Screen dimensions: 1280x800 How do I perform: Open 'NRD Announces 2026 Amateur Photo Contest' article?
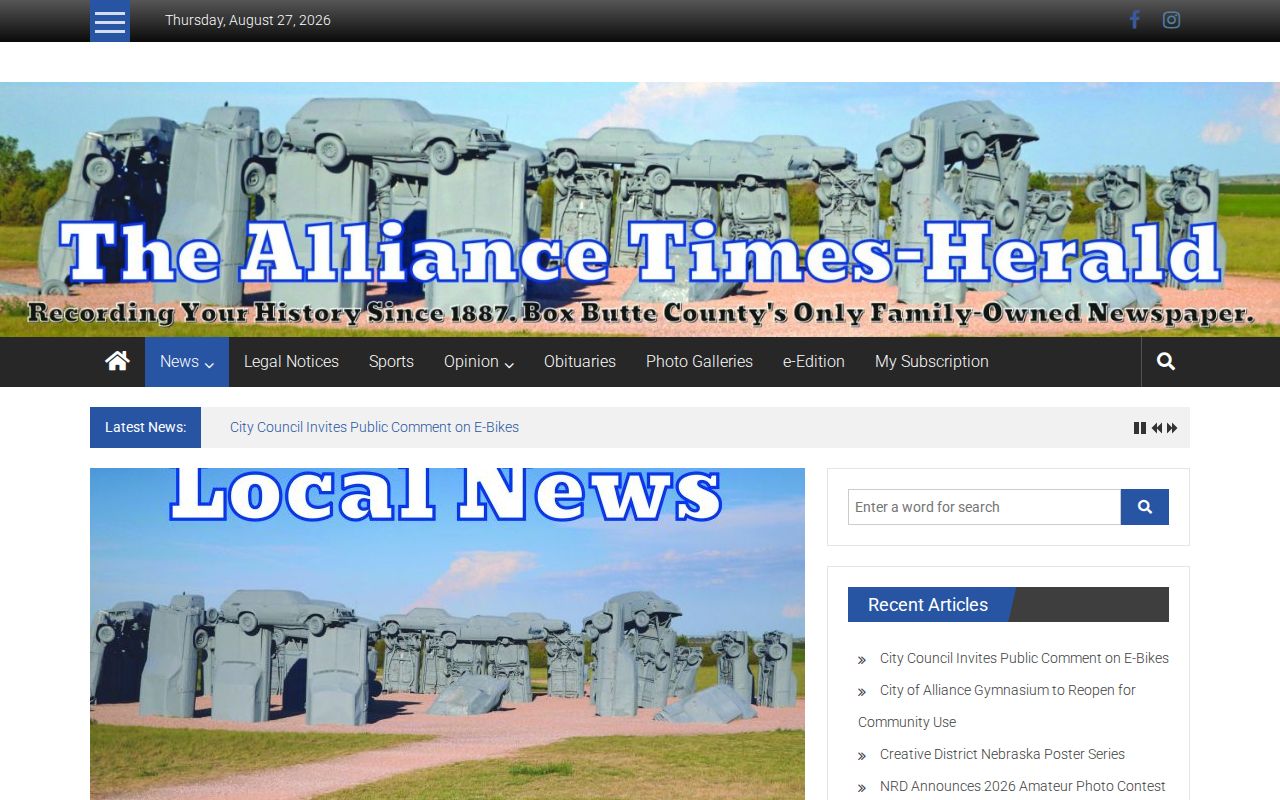click(x=1022, y=786)
